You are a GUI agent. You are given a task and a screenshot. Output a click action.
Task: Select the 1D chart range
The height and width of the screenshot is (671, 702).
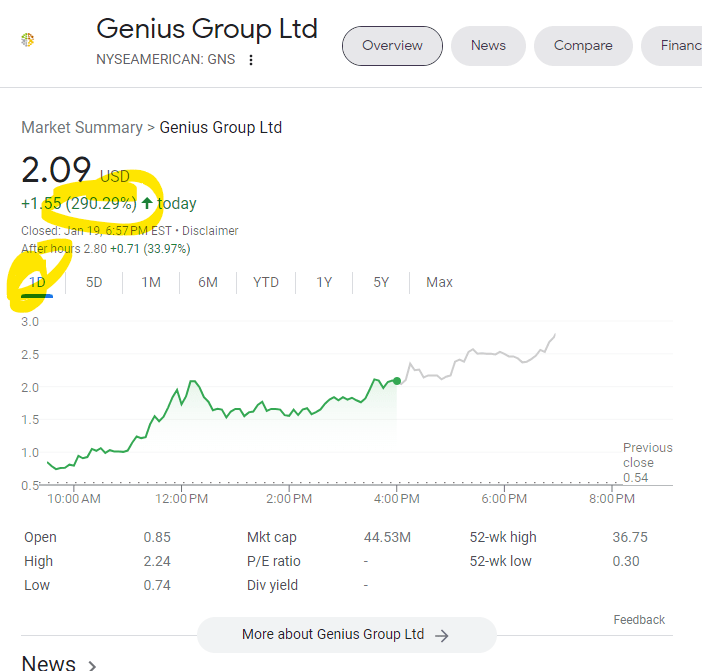37,283
